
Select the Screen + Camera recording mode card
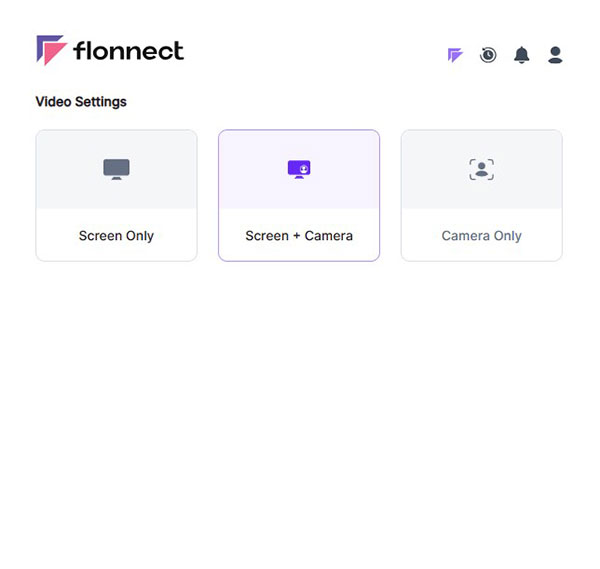click(299, 196)
